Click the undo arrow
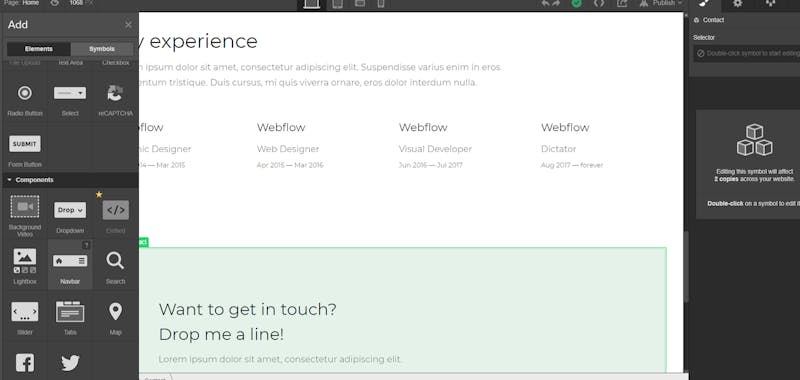The image size is (800, 380). point(545,3)
